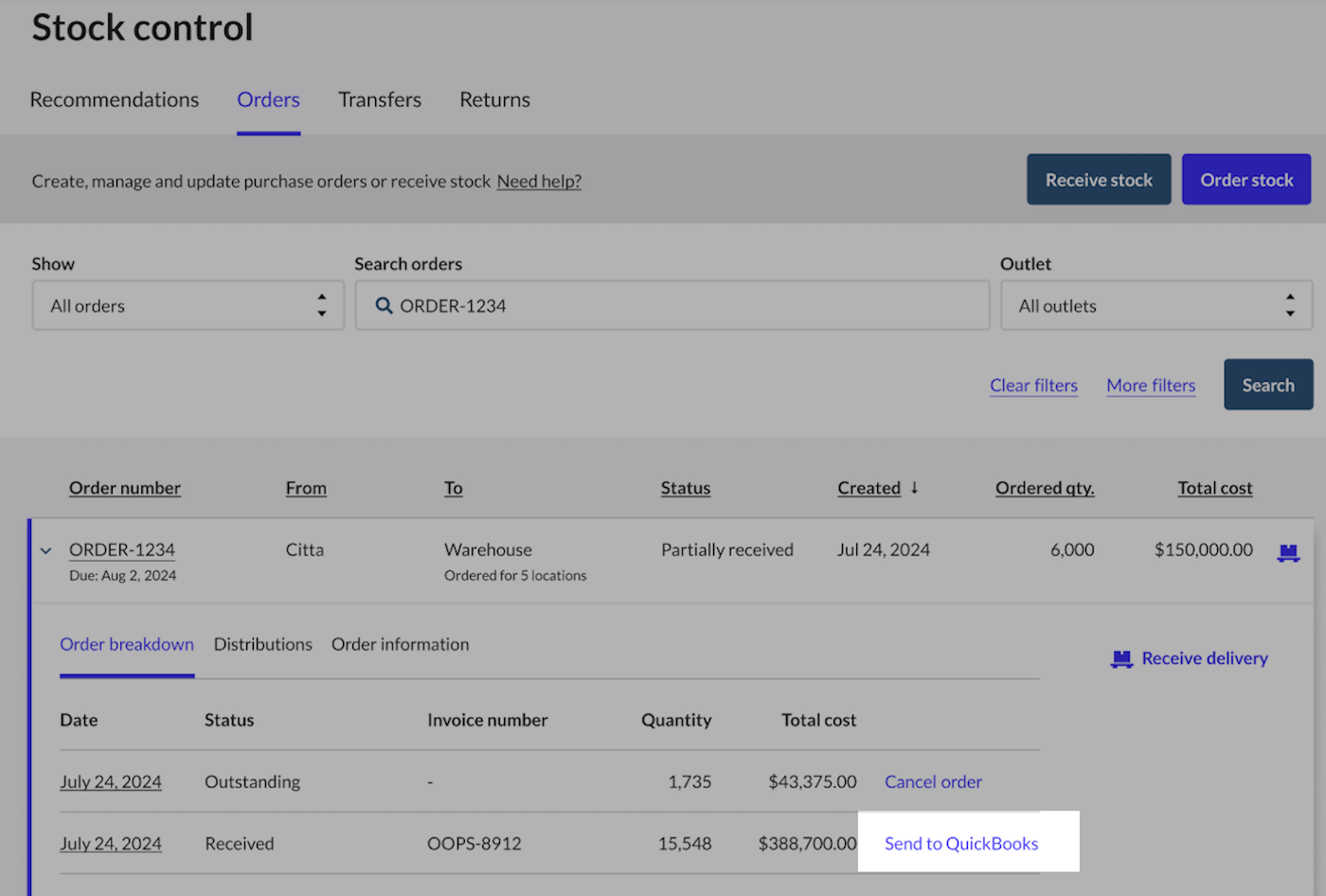Image resolution: width=1326 pixels, height=896 pixels.
Task: Open the Show All orders dropdown
Action: [188, 306]
